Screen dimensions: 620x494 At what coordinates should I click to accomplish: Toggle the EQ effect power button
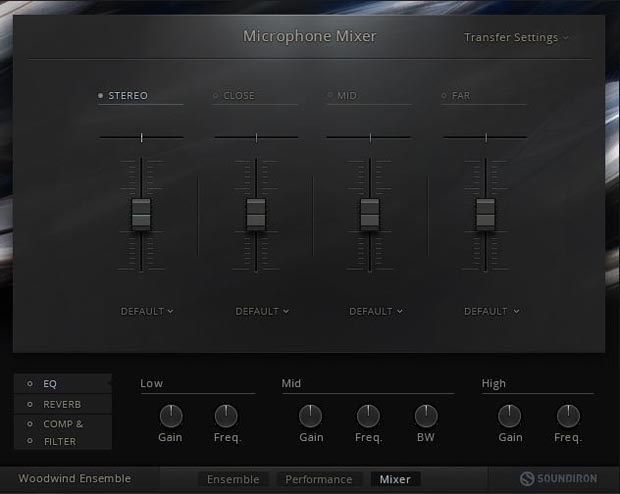pos(30,384)
